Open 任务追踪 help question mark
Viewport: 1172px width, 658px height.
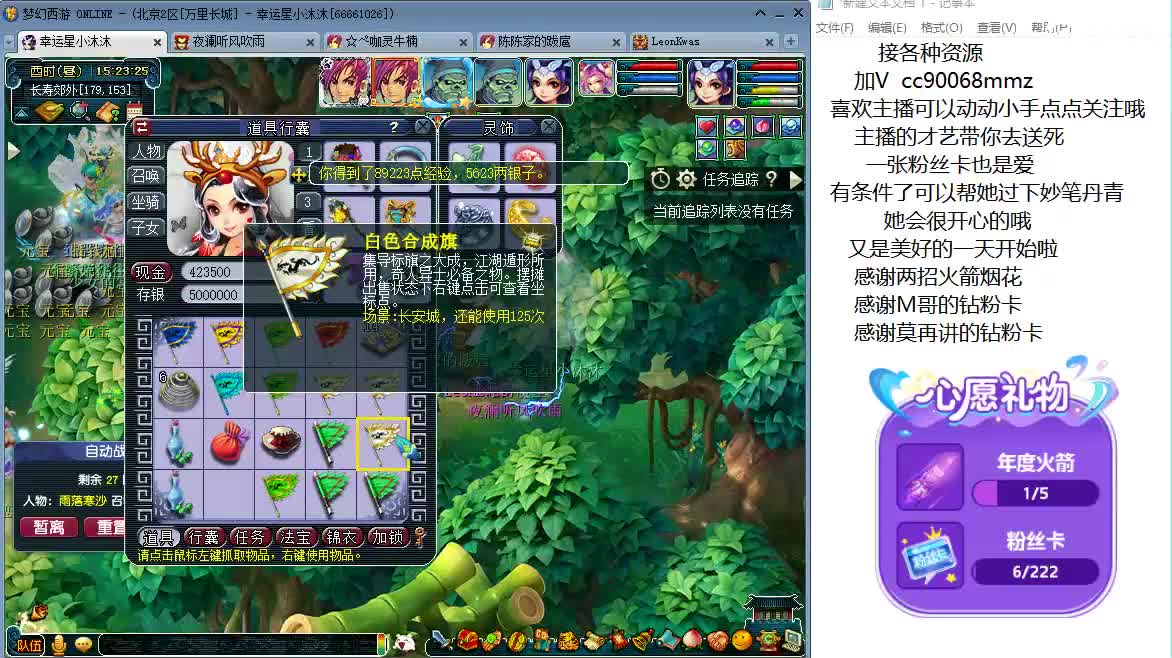pyautogui.click(x=772, y=179)
